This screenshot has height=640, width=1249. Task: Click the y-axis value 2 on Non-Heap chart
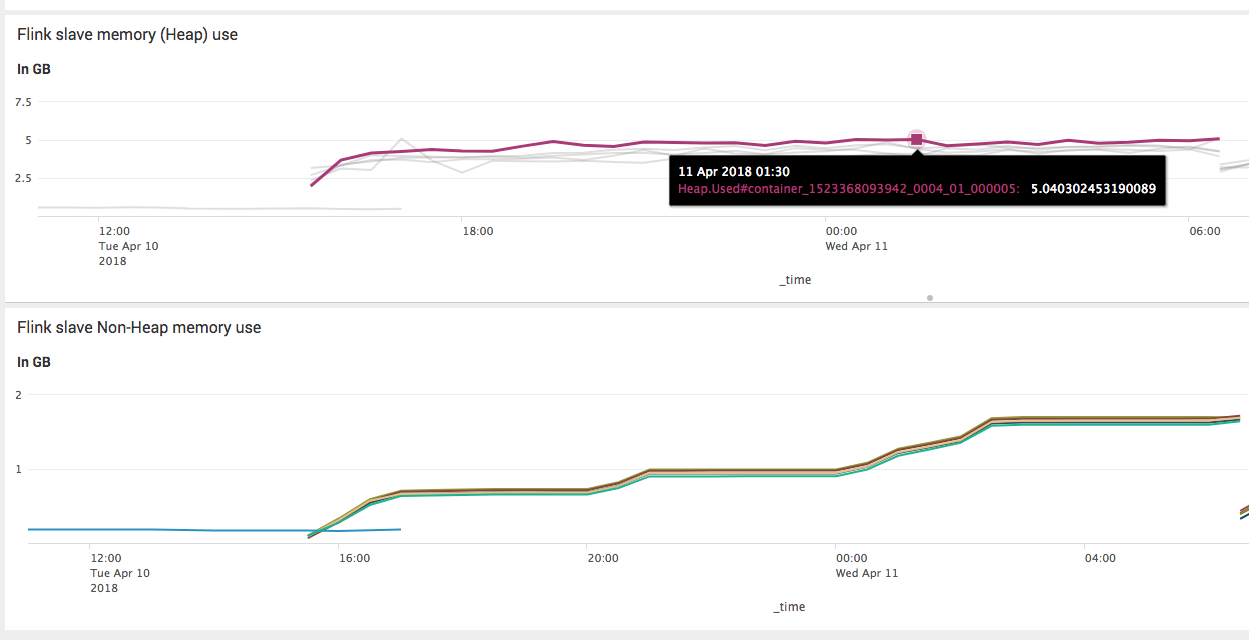click(x=18, y=394)
